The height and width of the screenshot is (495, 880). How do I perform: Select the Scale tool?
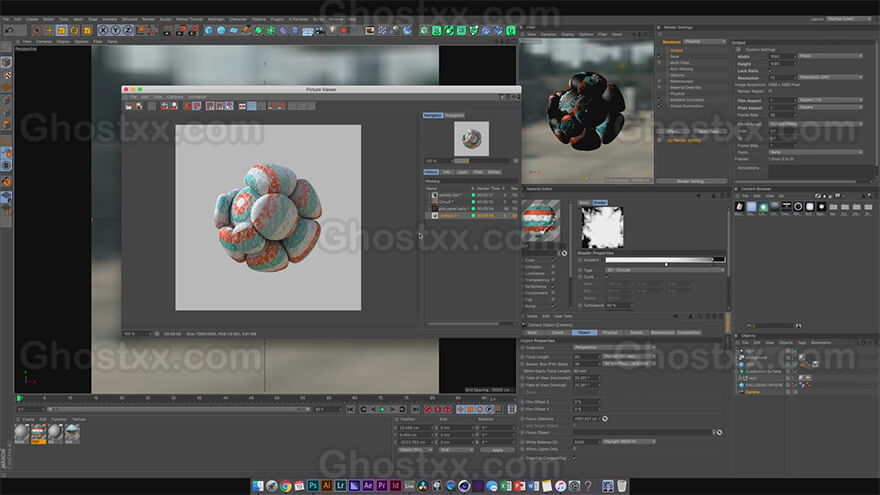tap(62, 30)
